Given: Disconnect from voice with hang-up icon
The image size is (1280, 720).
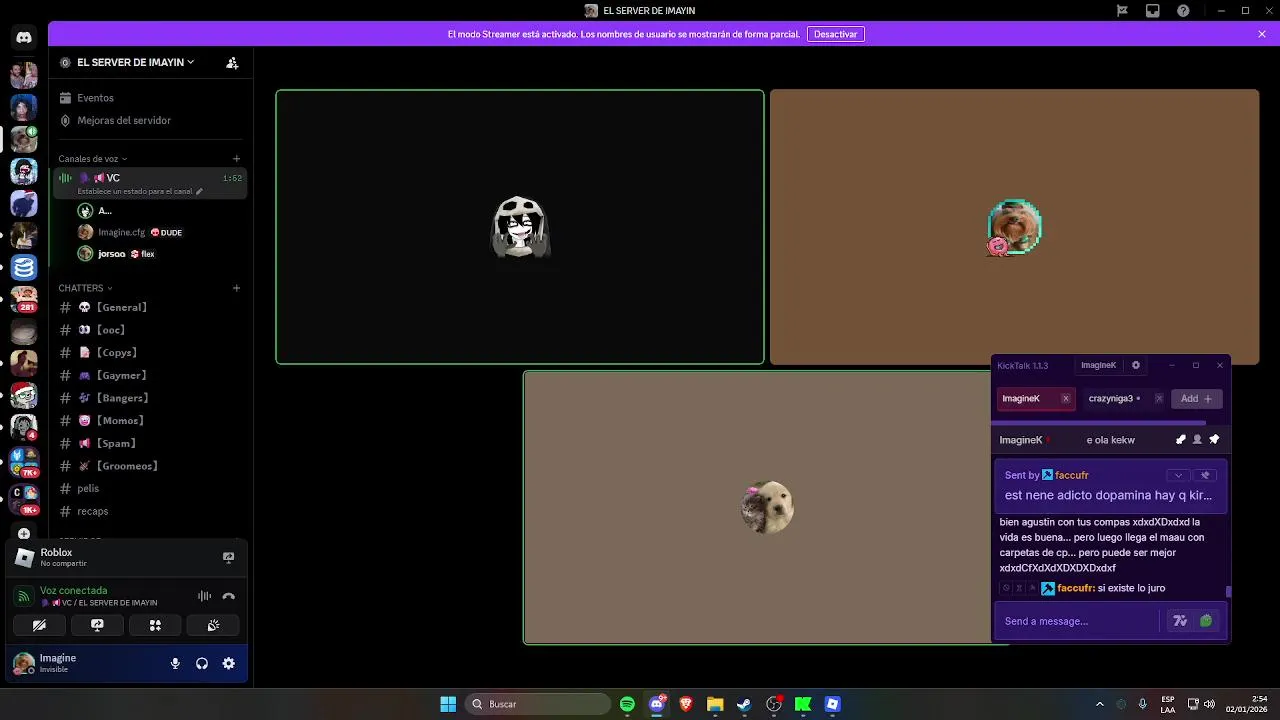Looking at the screenshot, I should (228, 596).
